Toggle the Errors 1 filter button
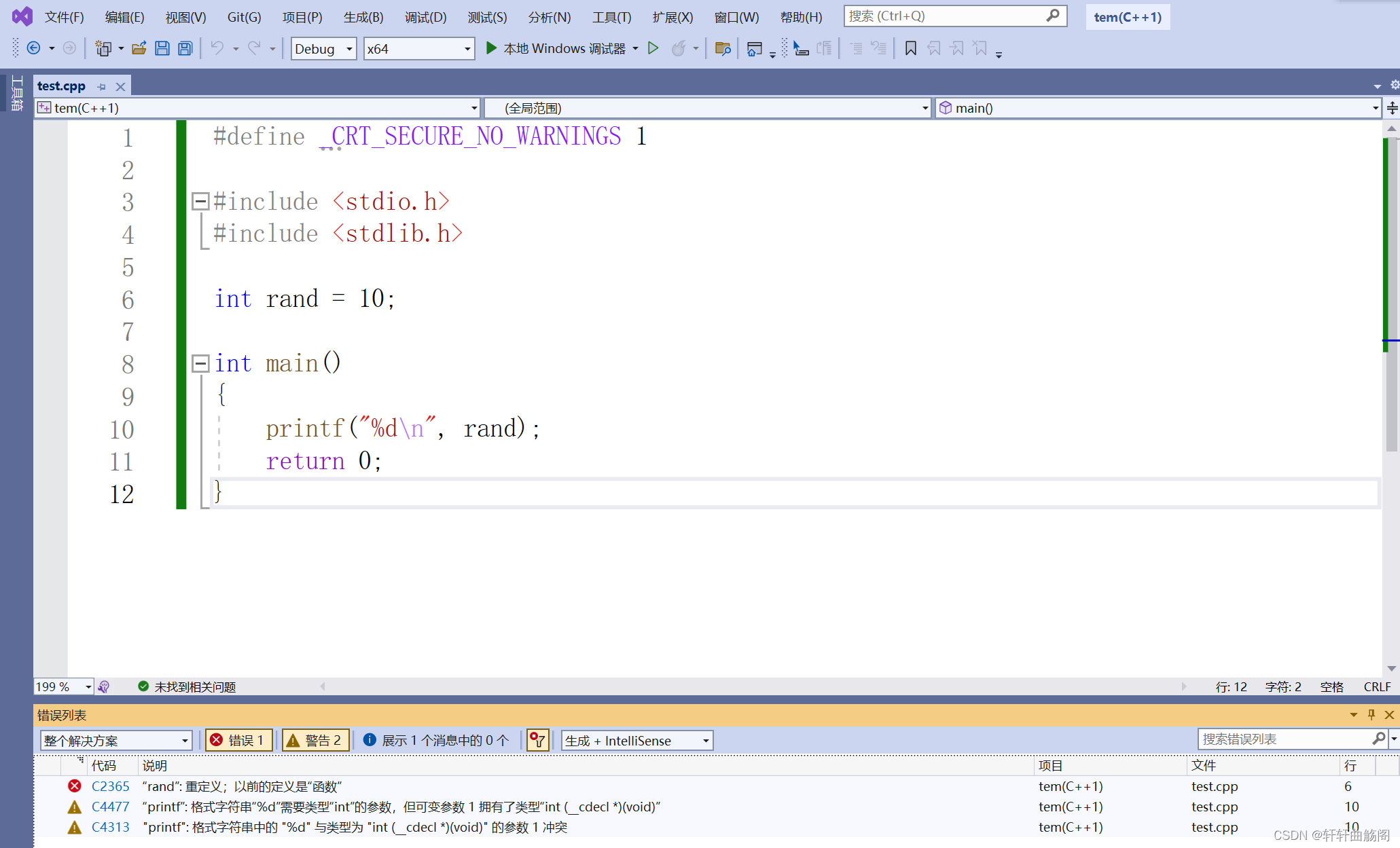The height and width of the screenshot is (848, 1400). click(x=238, y=740)
